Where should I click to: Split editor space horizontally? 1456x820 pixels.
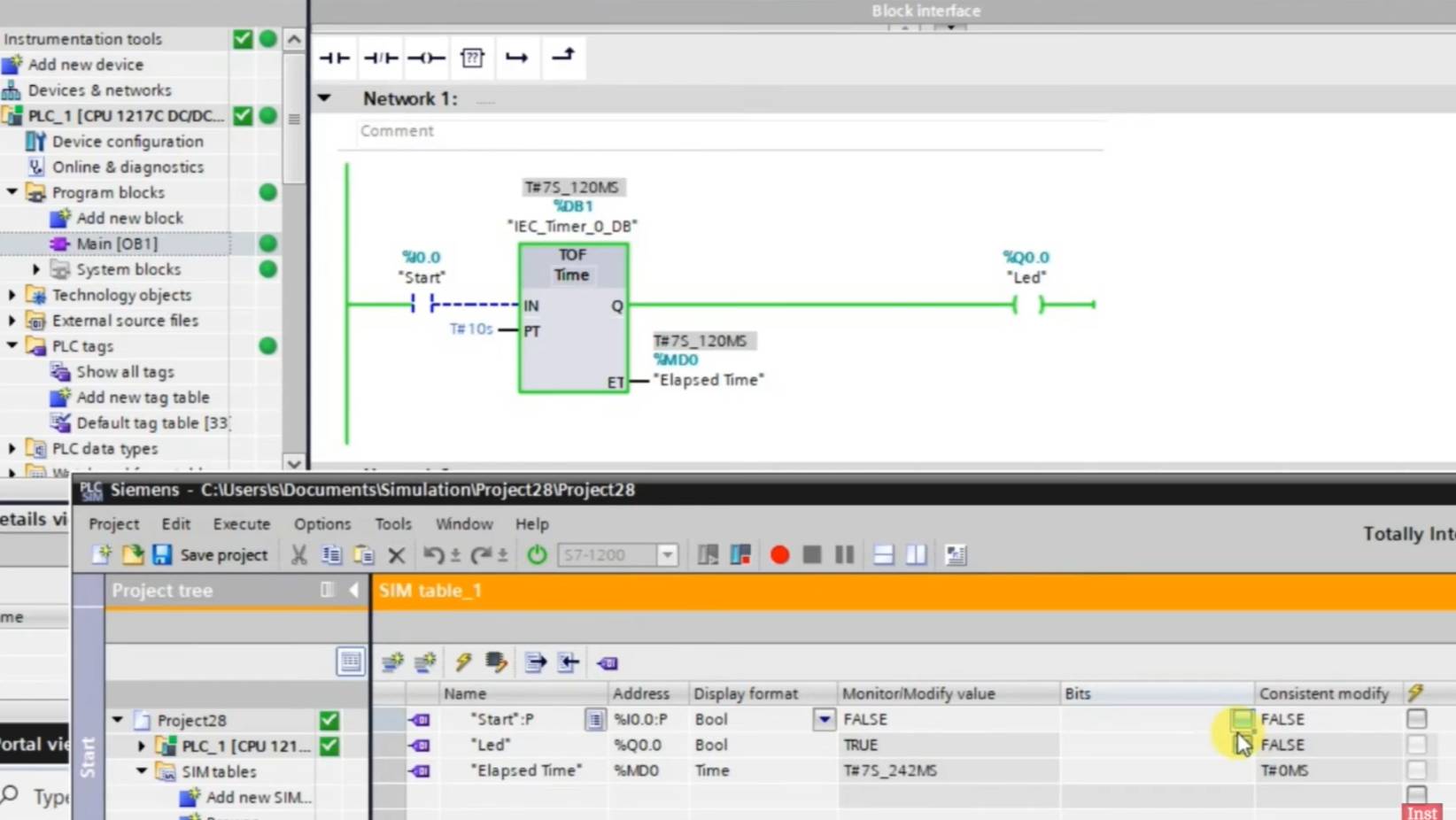pos(883,555)
